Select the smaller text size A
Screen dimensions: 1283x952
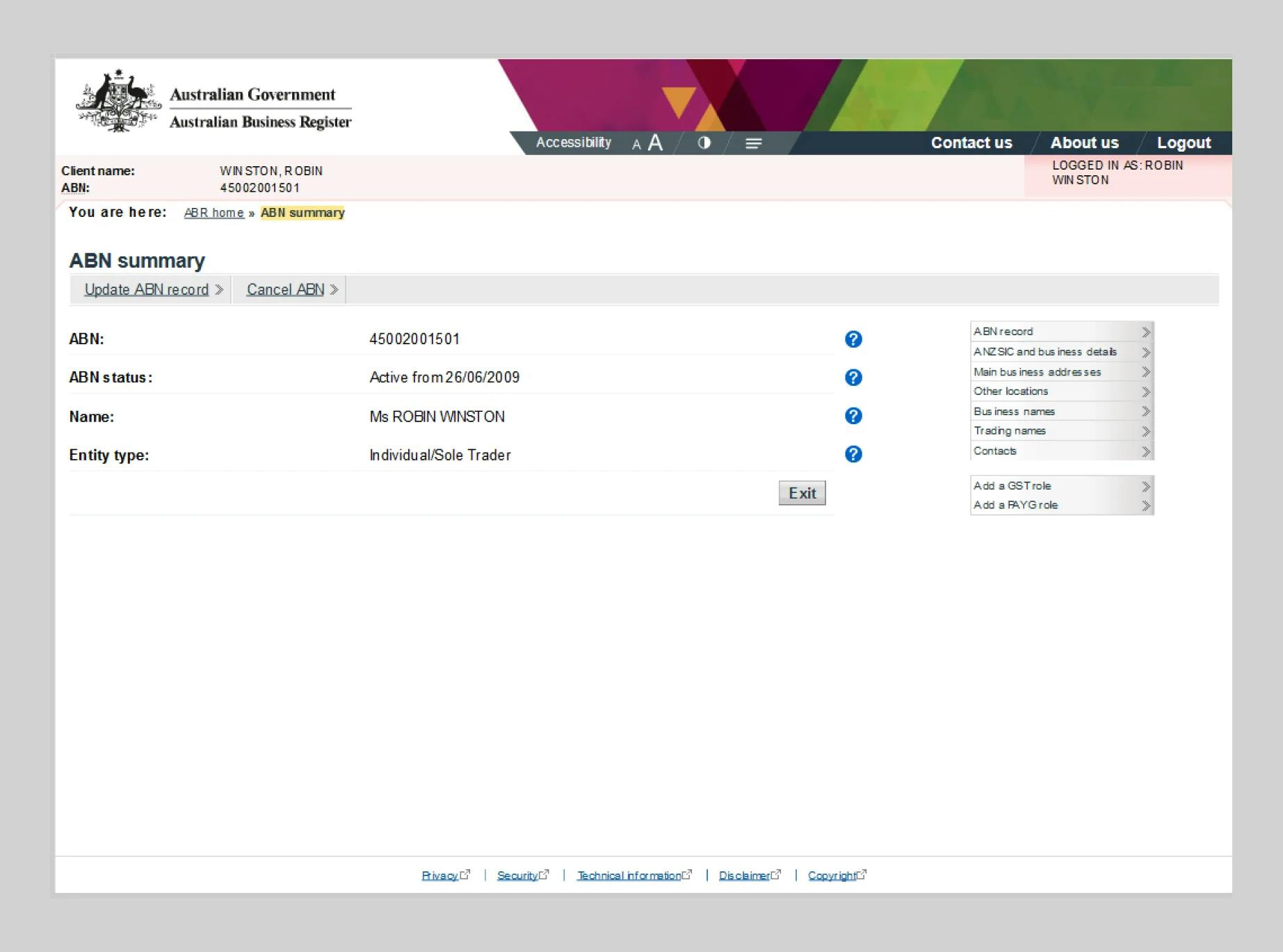point(636,145)
